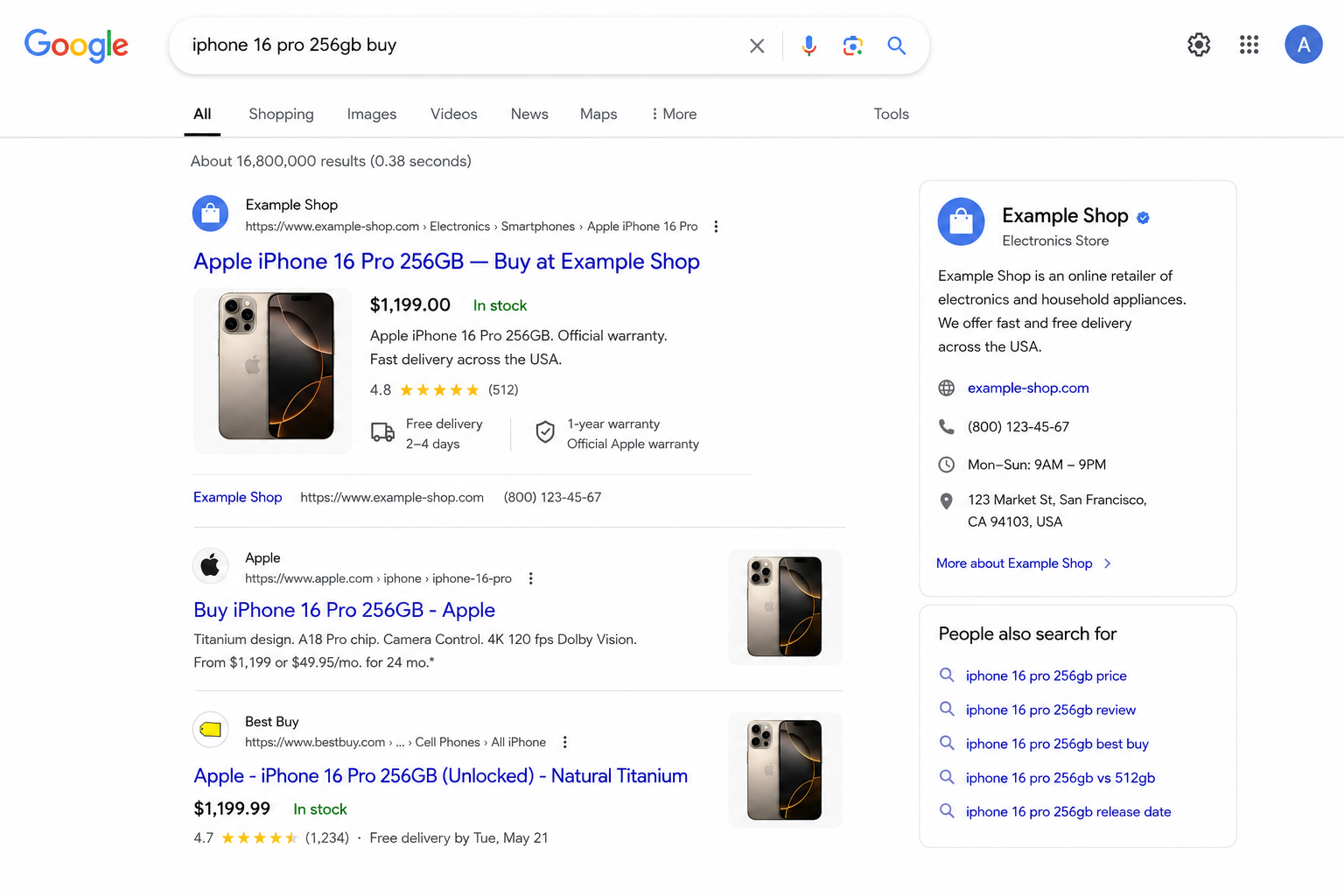Click the Example Shop logo in knowledge panel
This screenshot has width=1344, height=896.
point(961,221)
